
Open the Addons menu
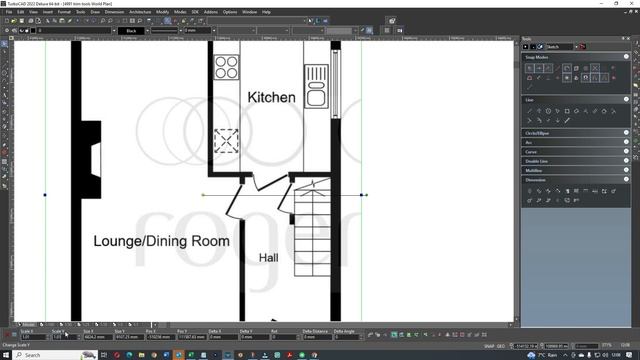pos(211,12)
